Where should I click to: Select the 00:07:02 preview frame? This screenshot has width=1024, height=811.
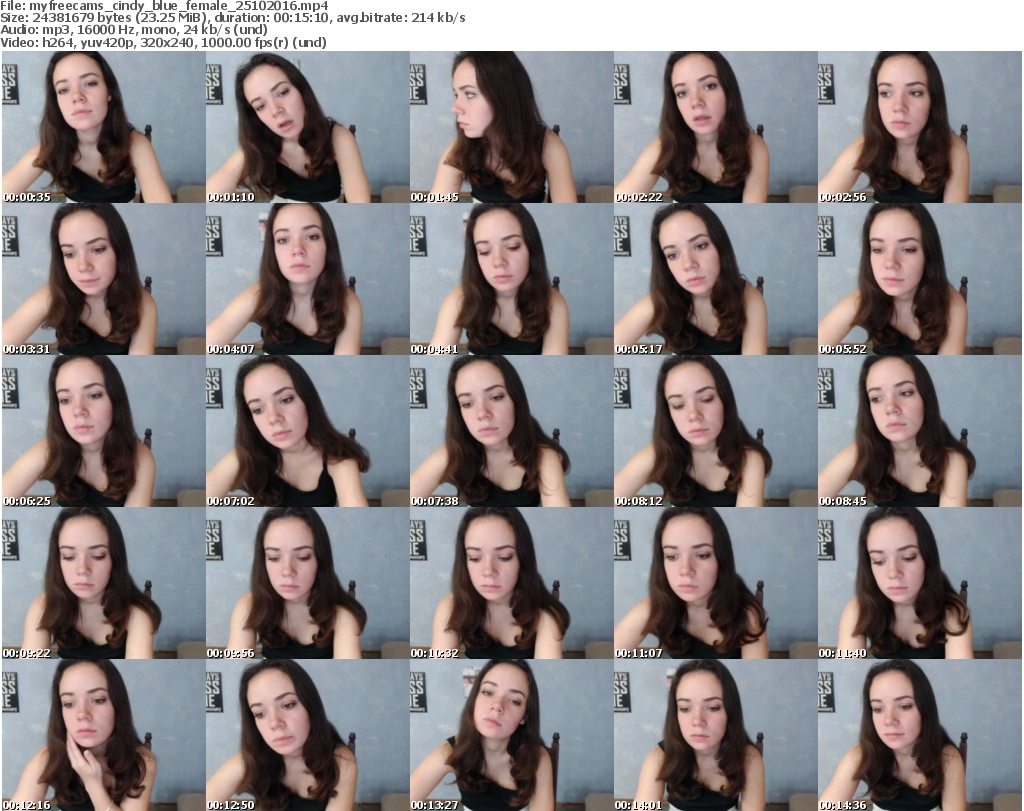pos(308,431)
